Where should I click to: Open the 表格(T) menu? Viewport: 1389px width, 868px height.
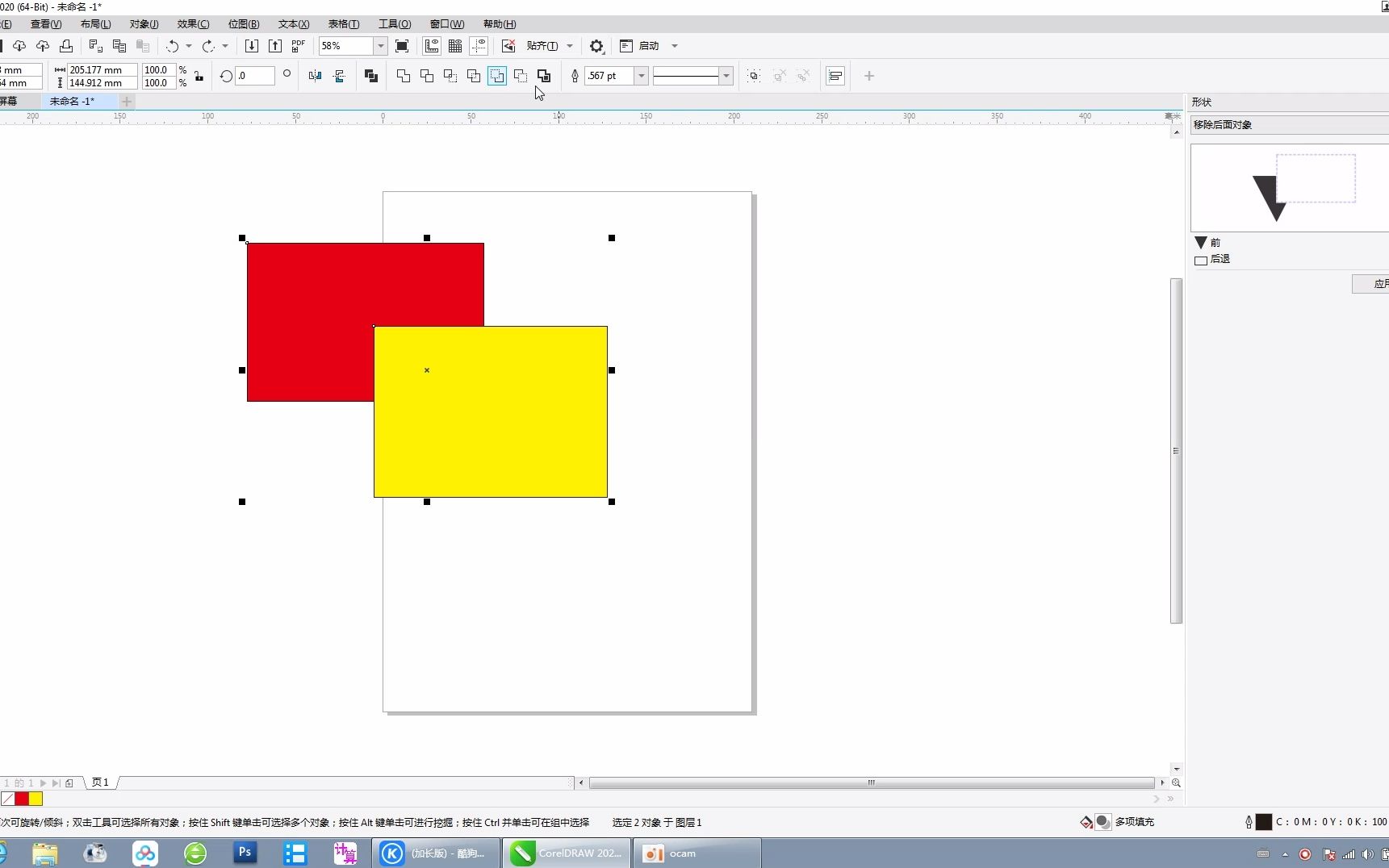(x=344, y=24)
